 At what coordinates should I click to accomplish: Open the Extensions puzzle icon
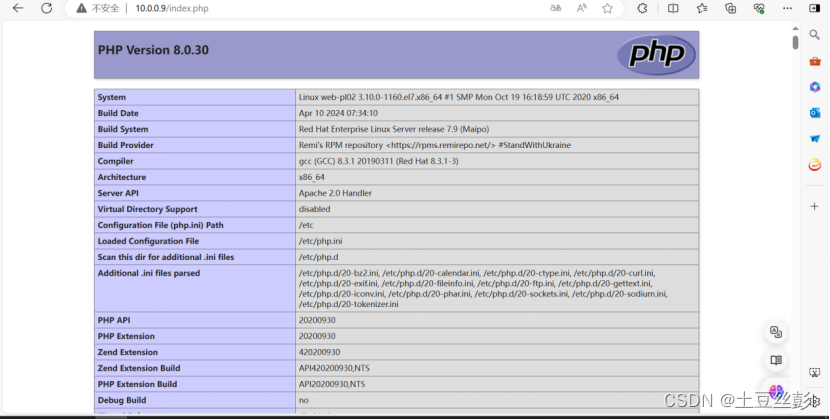point(642,8)
